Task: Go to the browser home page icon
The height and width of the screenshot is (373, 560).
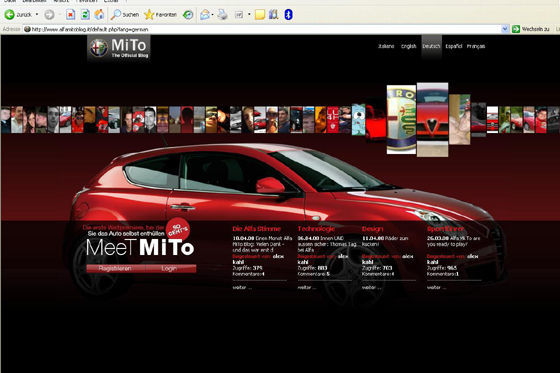Action: (99, 15)
